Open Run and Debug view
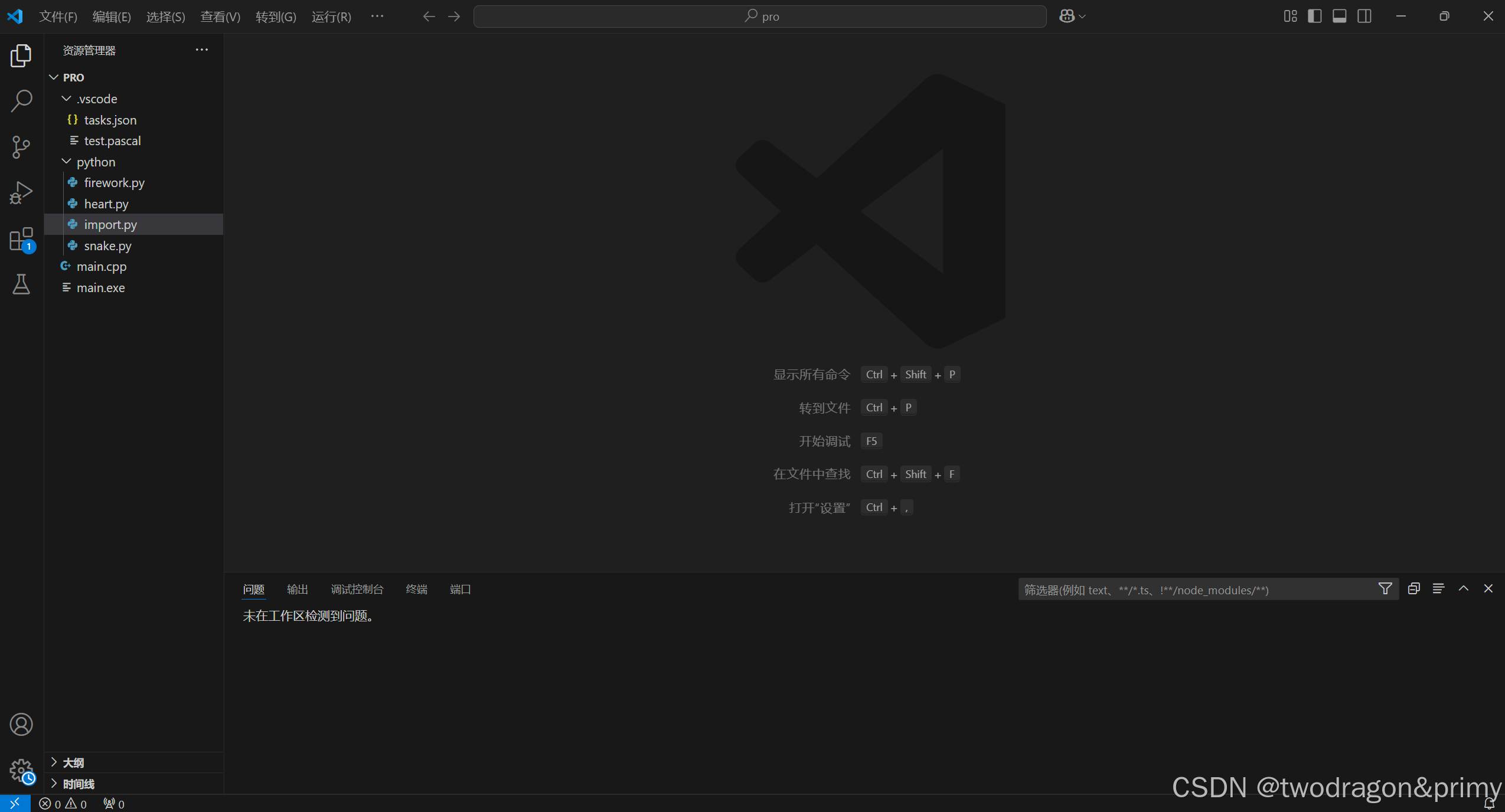Viewport: 1505px width, 812px height. (21, 193)
